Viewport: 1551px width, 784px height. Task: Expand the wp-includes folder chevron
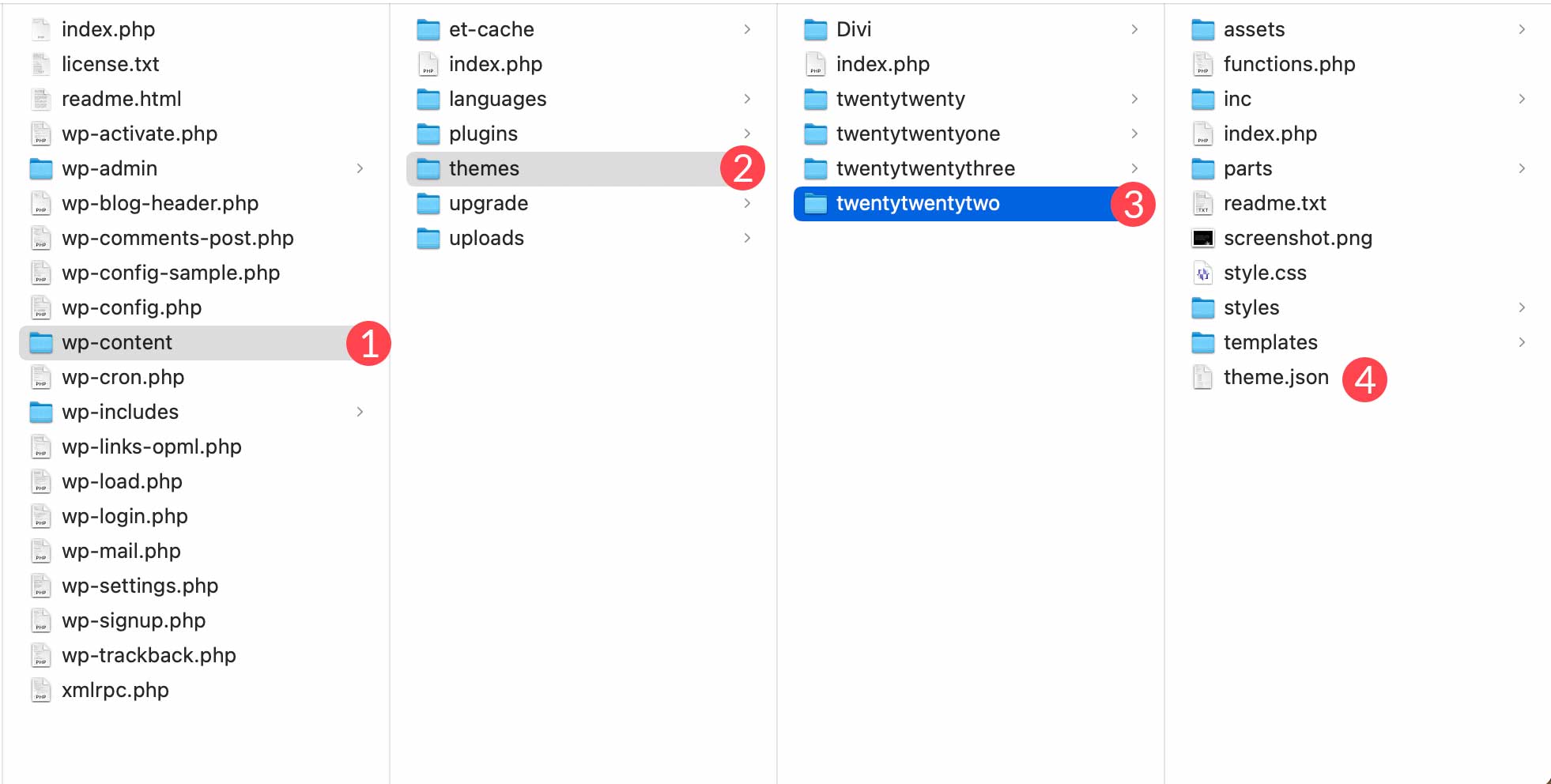(x=361, y=412)
